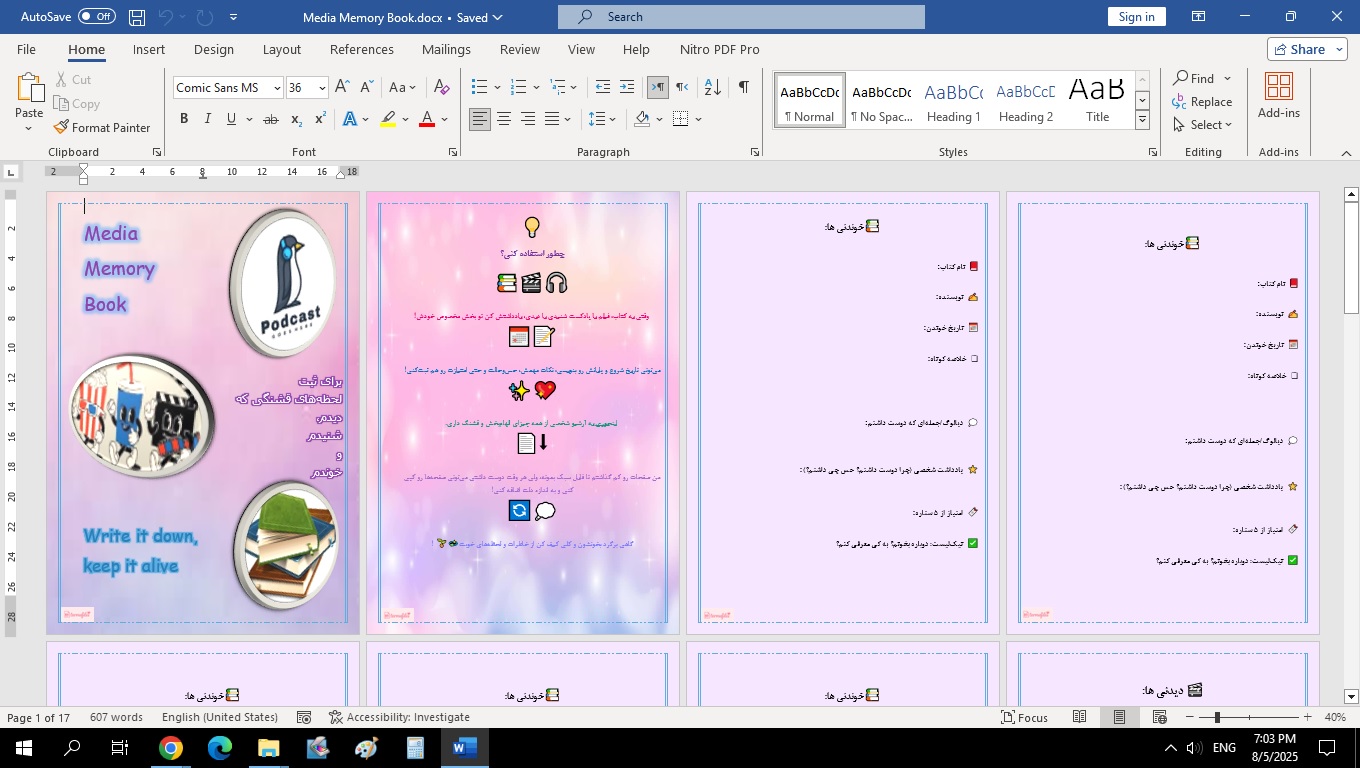Apply strikethrough formatting to text
Image resolution: width=1360 pixels, height=768 pixels.
click(270, 119)
